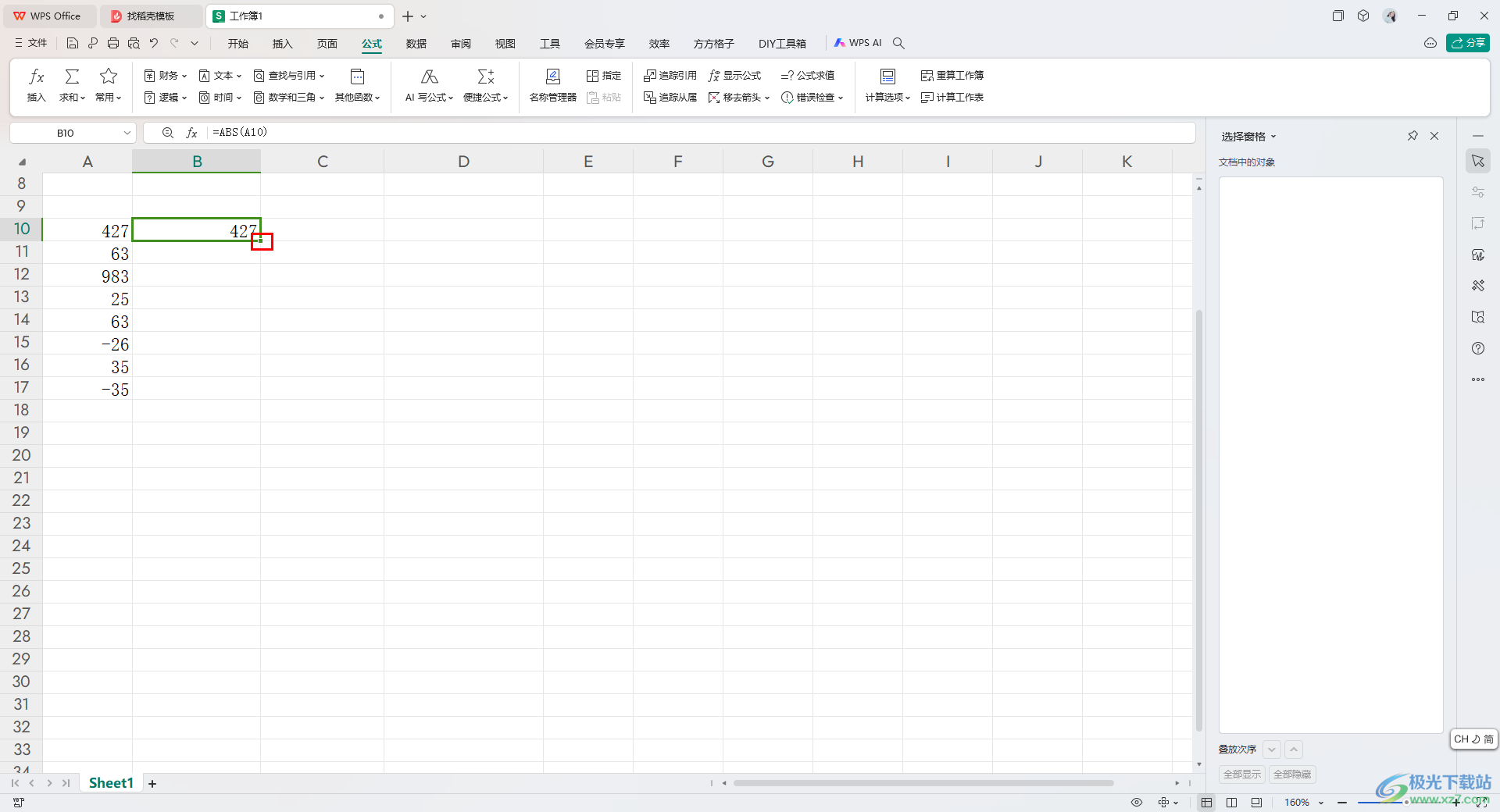This screenshot has height=812, width=1500.
Task: Open WPS AI from the ribbon
Action: [858, 44]
